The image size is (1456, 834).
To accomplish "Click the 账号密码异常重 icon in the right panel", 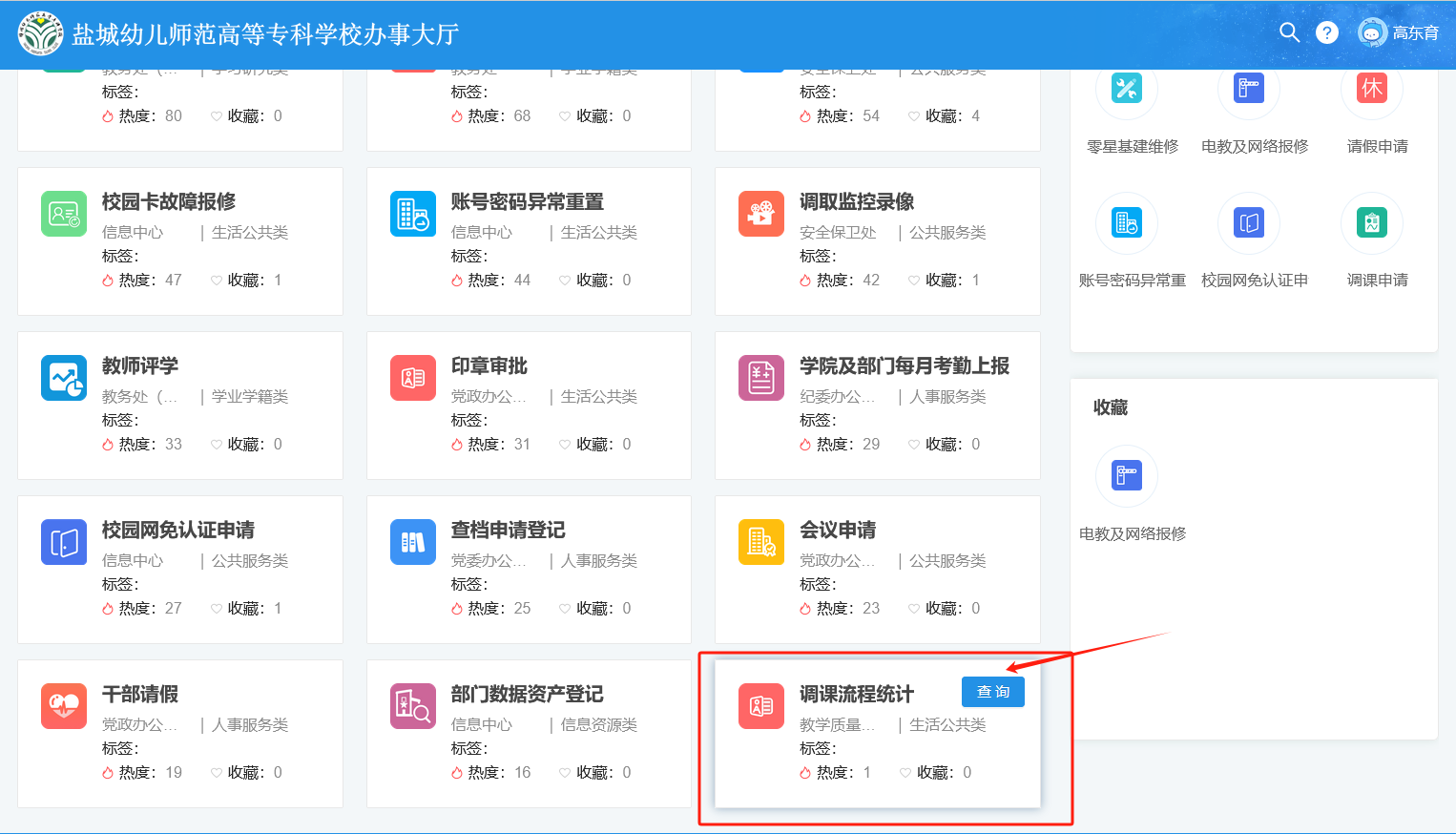I will [1127, 223].
